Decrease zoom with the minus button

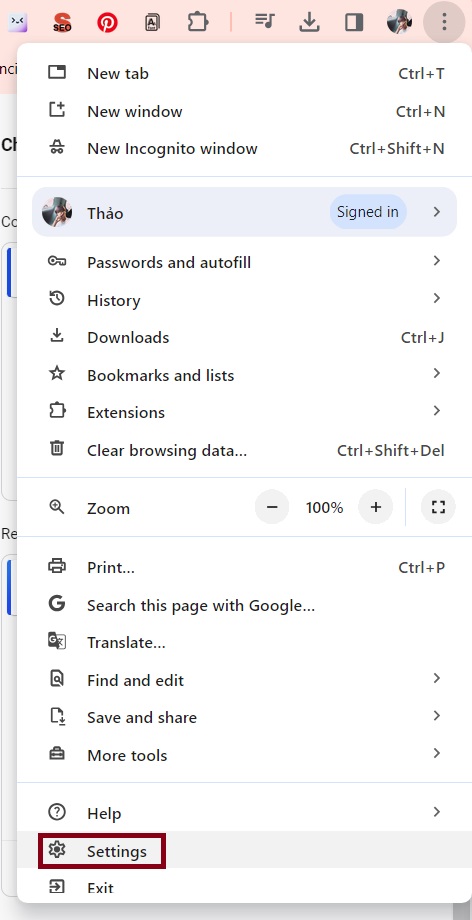[272, 507]
